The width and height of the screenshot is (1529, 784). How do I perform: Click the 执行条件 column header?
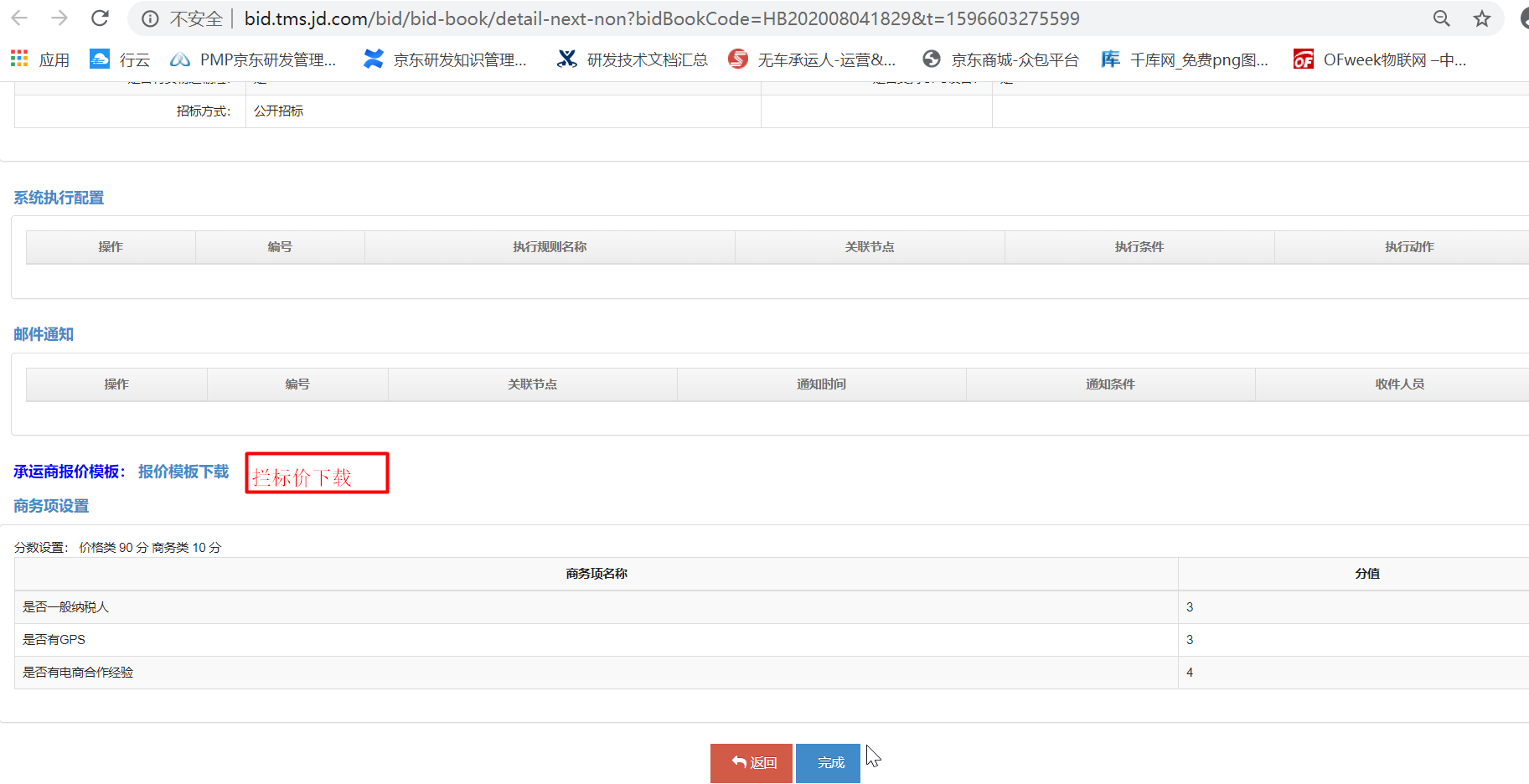coord(1139,247)
